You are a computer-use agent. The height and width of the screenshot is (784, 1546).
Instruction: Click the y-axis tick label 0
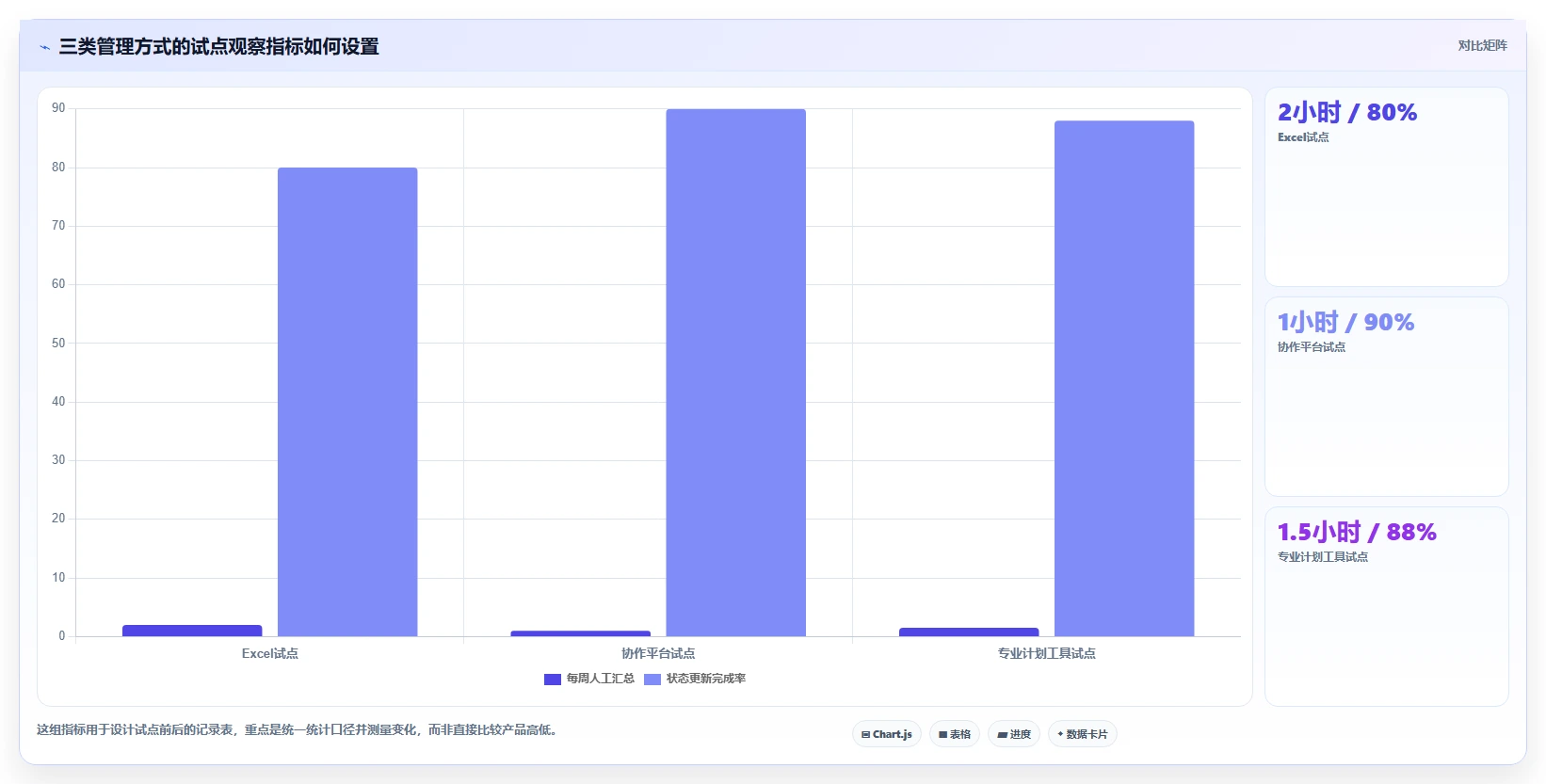62,636
